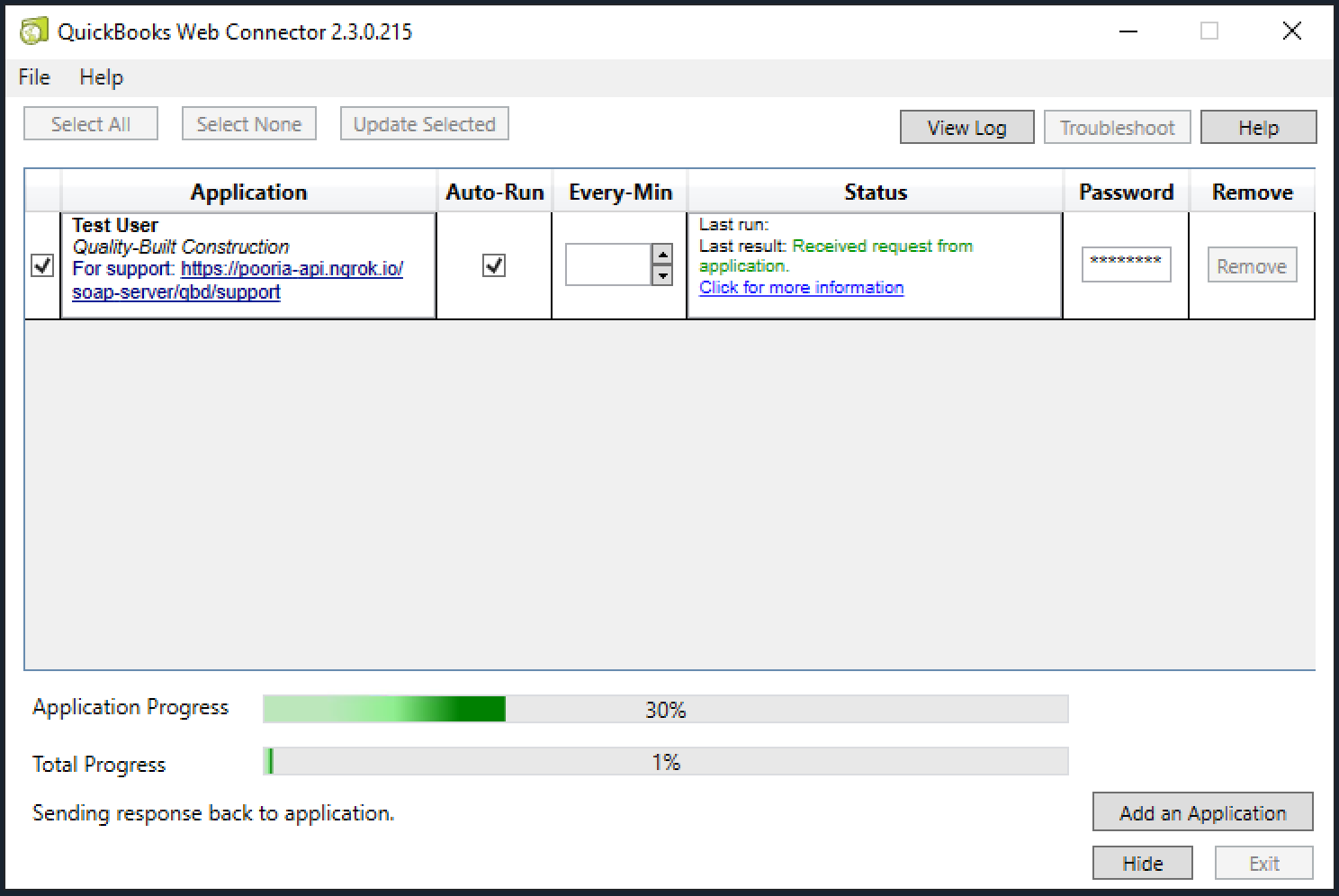Remove the Test User application
This screenshot has width=1339, height=896.
(x=1252, y=265)
